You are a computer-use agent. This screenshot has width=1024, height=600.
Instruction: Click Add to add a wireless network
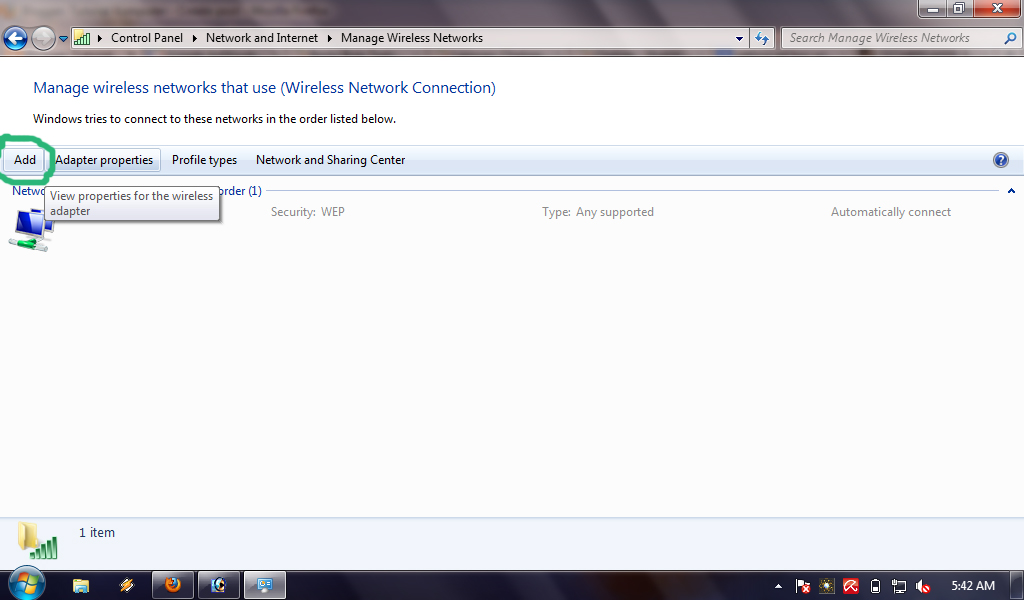(25, 160)
